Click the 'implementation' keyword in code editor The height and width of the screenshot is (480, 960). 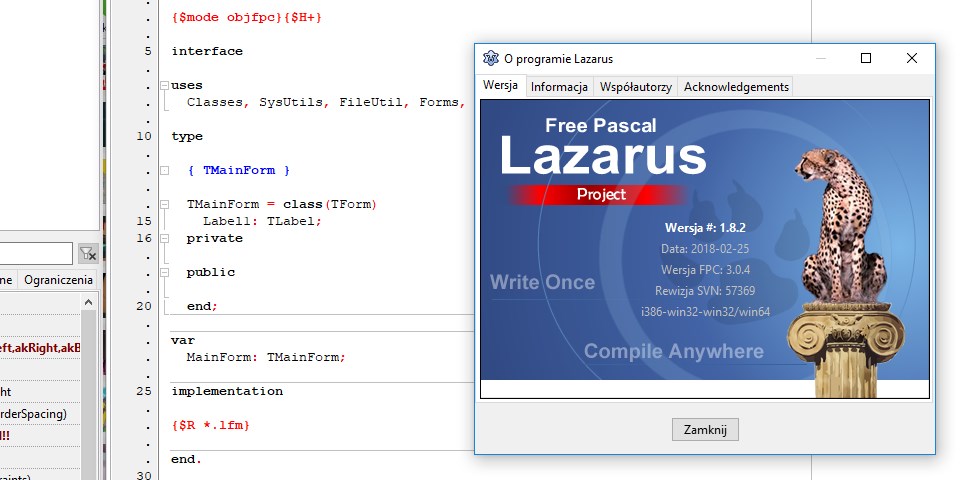[x=227, y=391]
